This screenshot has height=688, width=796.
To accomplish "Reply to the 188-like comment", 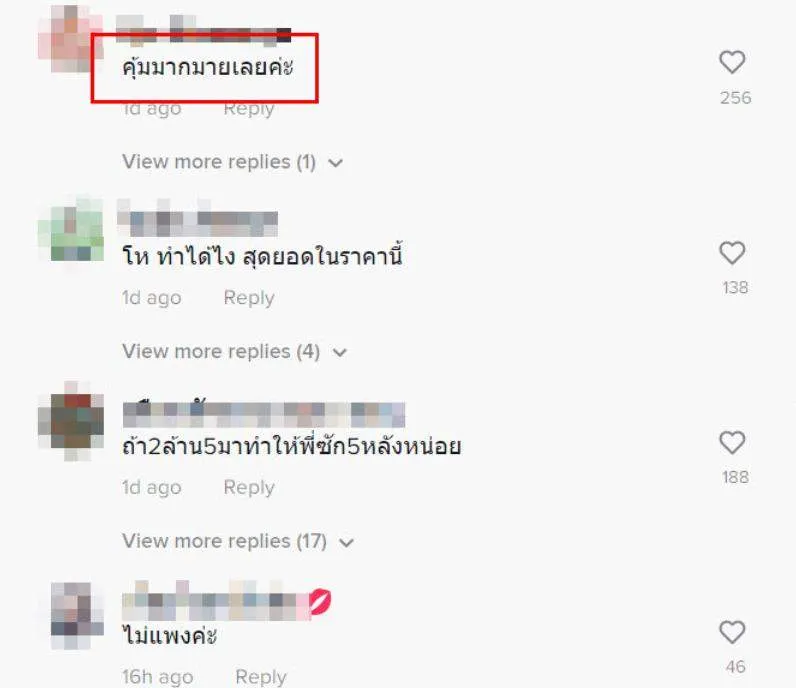I will (x=249, y=487).
